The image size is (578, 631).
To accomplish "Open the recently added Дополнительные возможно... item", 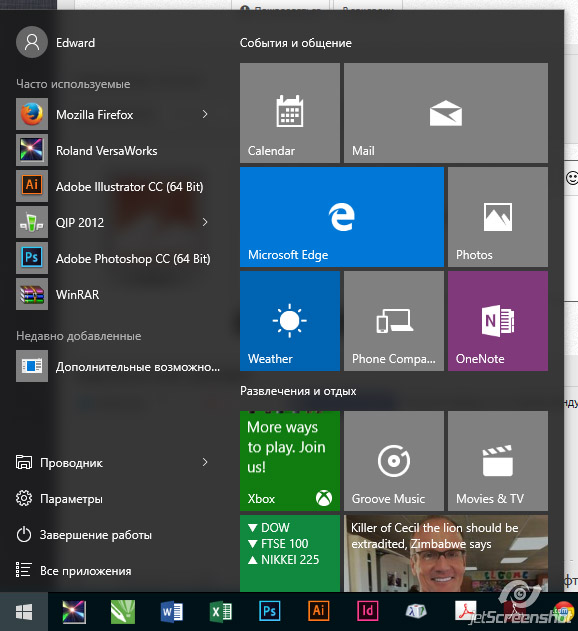I will click(118, 366).
